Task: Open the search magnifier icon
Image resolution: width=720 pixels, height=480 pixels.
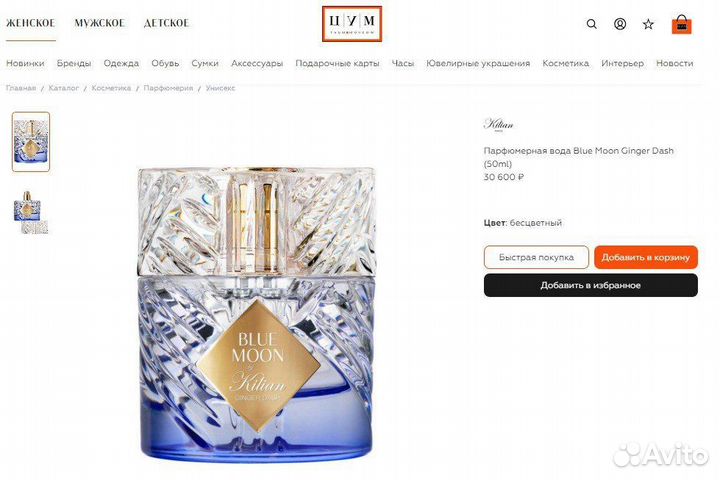Action: pos(591,24)
